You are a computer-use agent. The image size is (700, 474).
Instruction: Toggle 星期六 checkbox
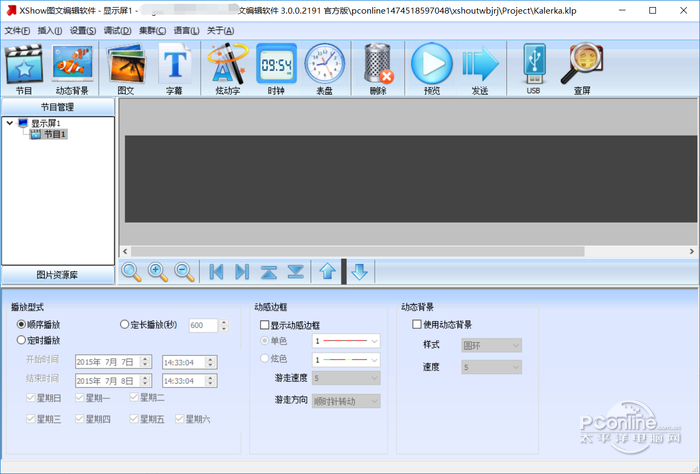179,419
